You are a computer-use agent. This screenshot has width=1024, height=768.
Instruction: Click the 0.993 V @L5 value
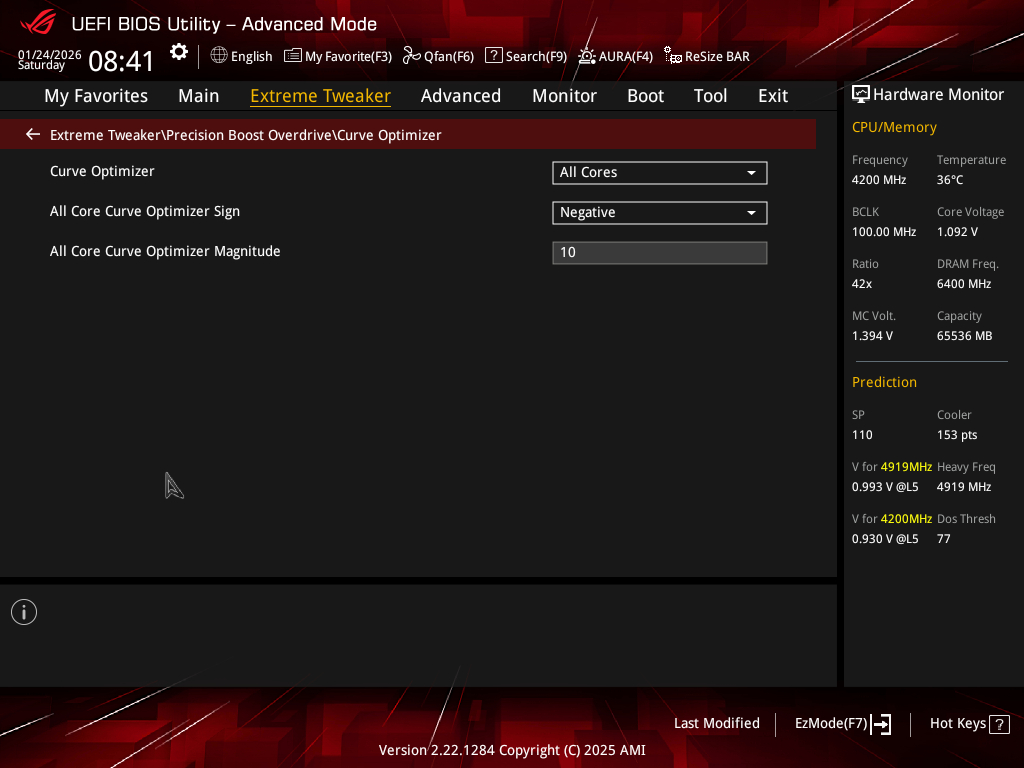pyautogui.click(x=885, y=487)
